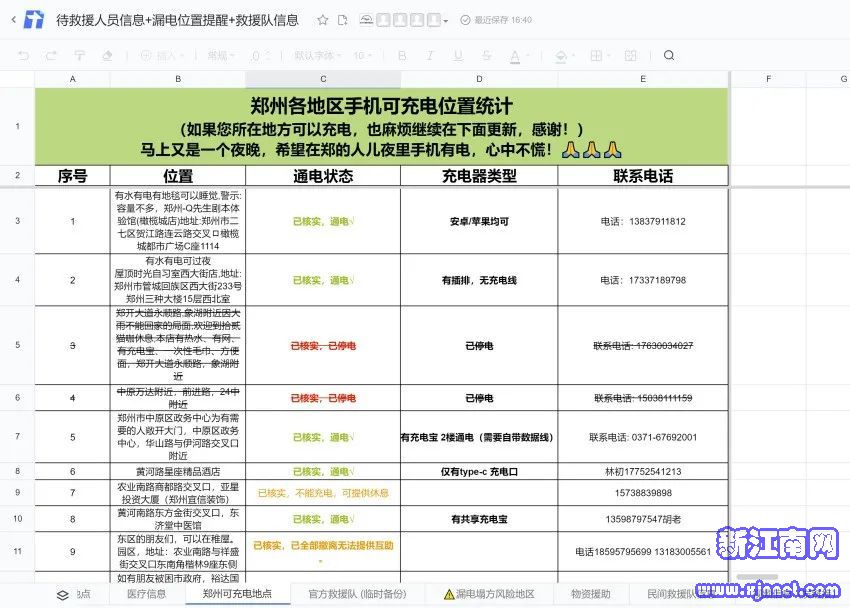Click the 有插排，无充电线 cell
850x608 pixels.
click(x=479, y=280)
